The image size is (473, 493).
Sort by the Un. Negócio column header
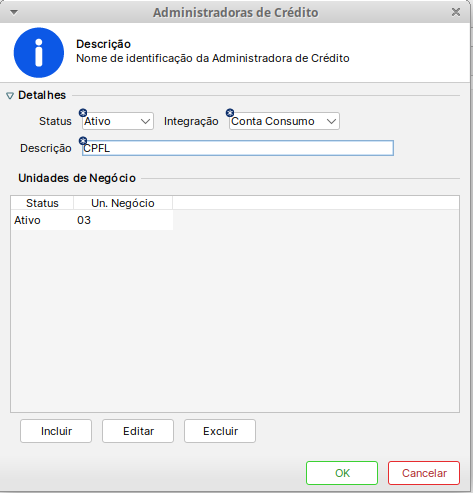click(x=123, y=203)
